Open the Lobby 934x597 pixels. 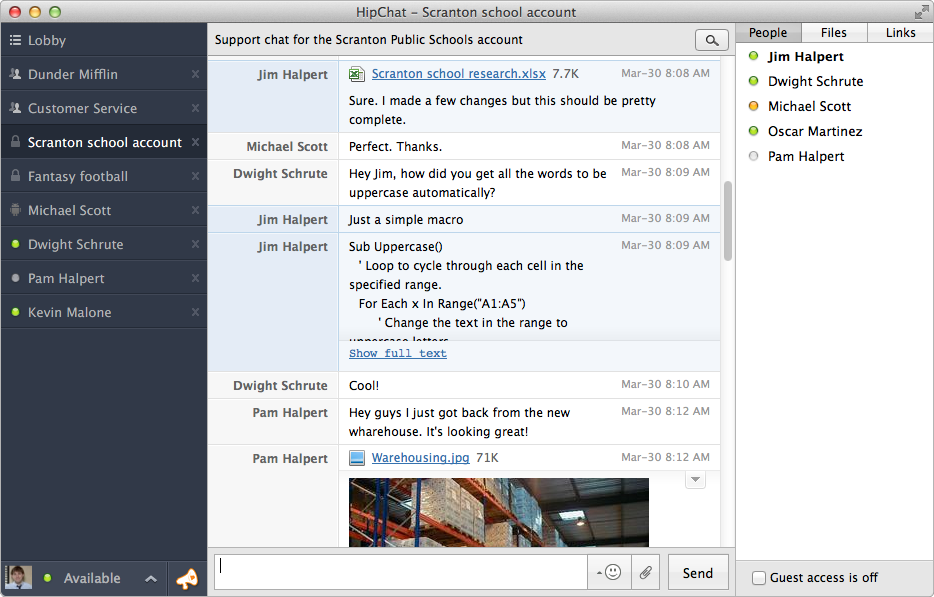tap(104, 40)
